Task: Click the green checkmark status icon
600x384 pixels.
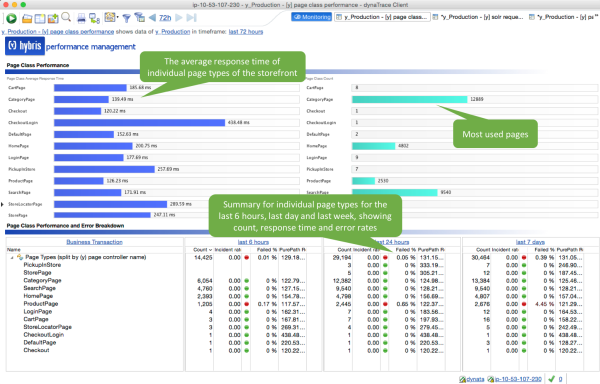Action: tap(551, 379)
